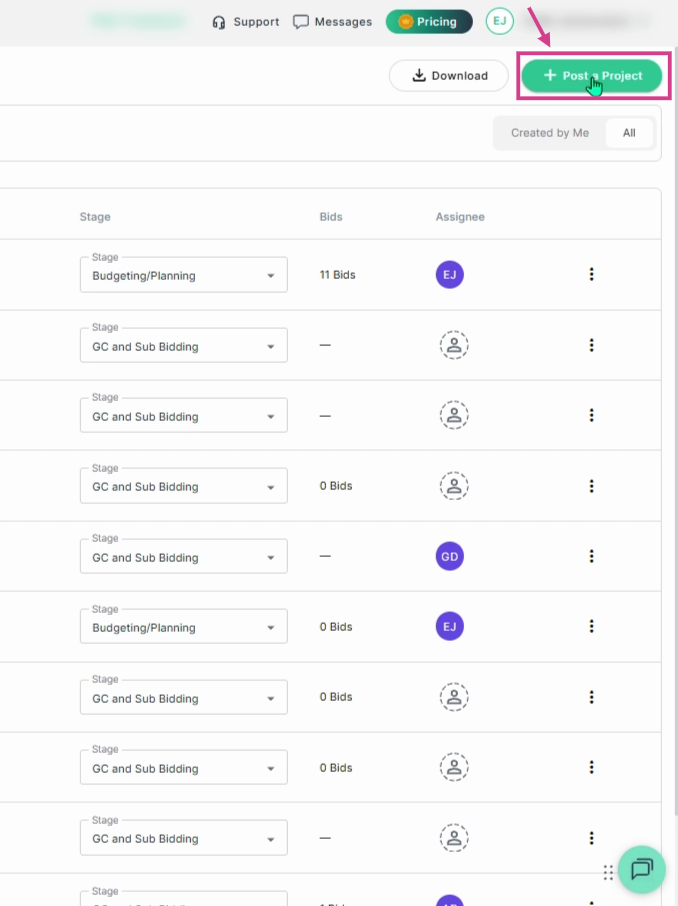678x906 pixels.
Task: Open three-dot menu in 11 Bids row
Action: (591, 274)
